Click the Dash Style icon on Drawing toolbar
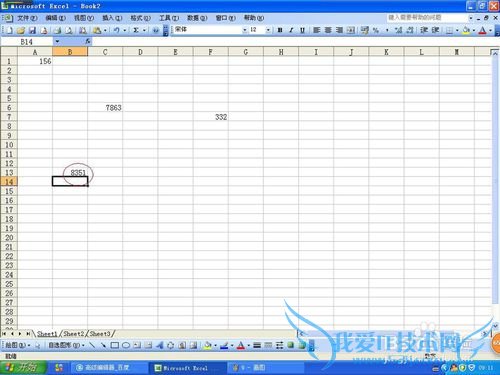 (x=268, y=345)
